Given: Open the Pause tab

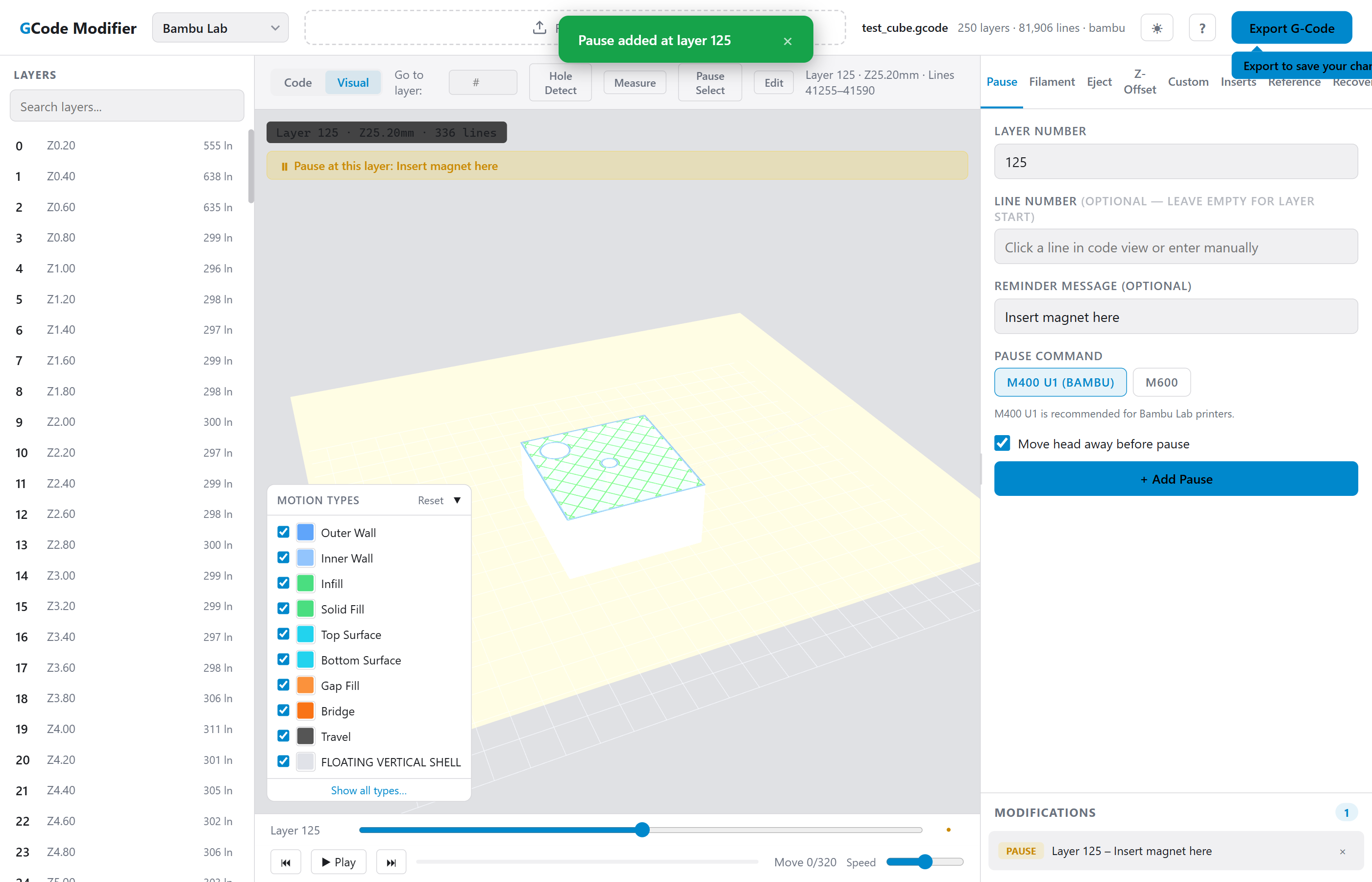Looking at the screenshot, I should [x=1002, y=82].
